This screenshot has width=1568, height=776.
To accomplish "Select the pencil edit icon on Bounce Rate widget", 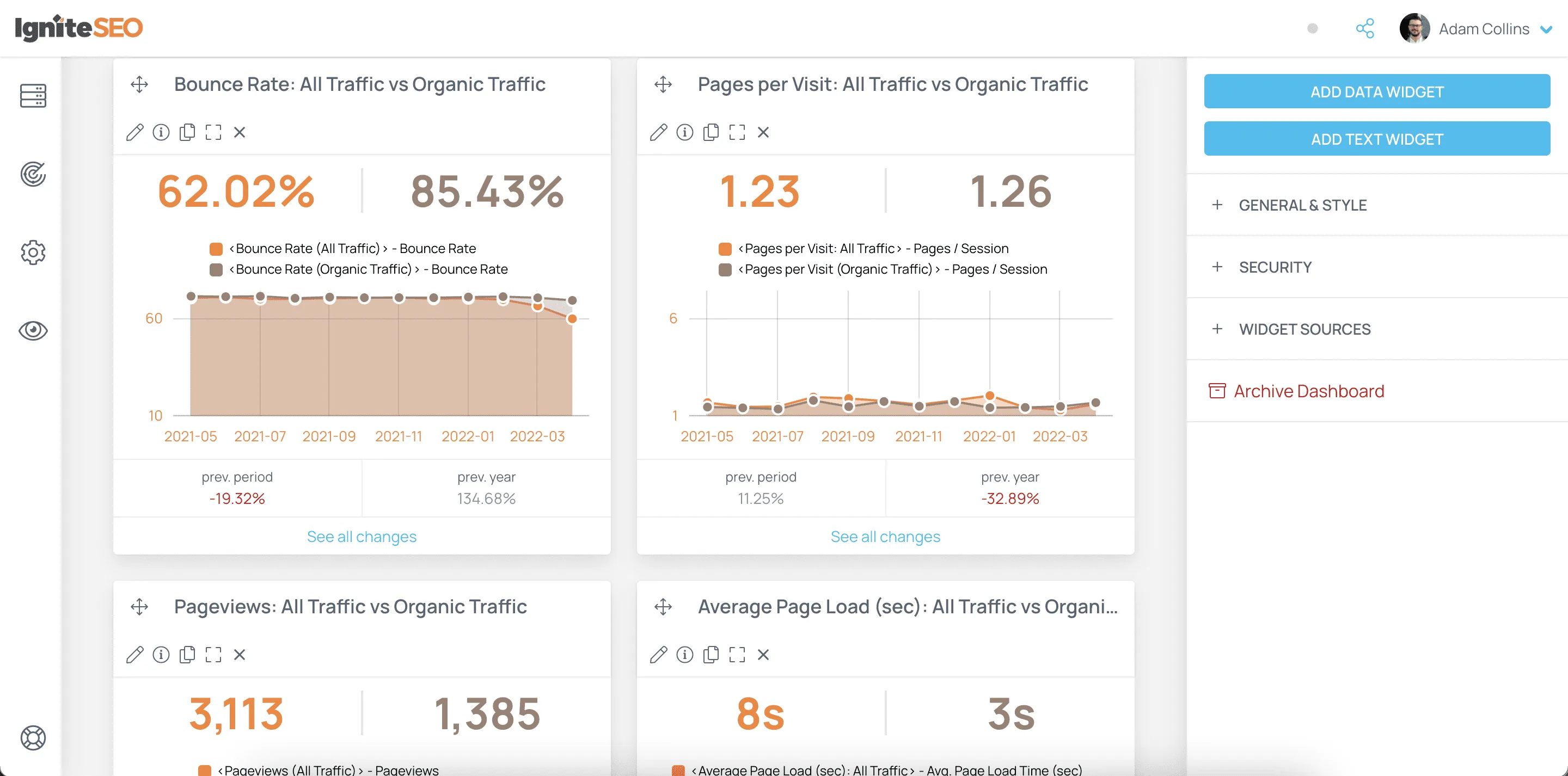I will point(134,132).
